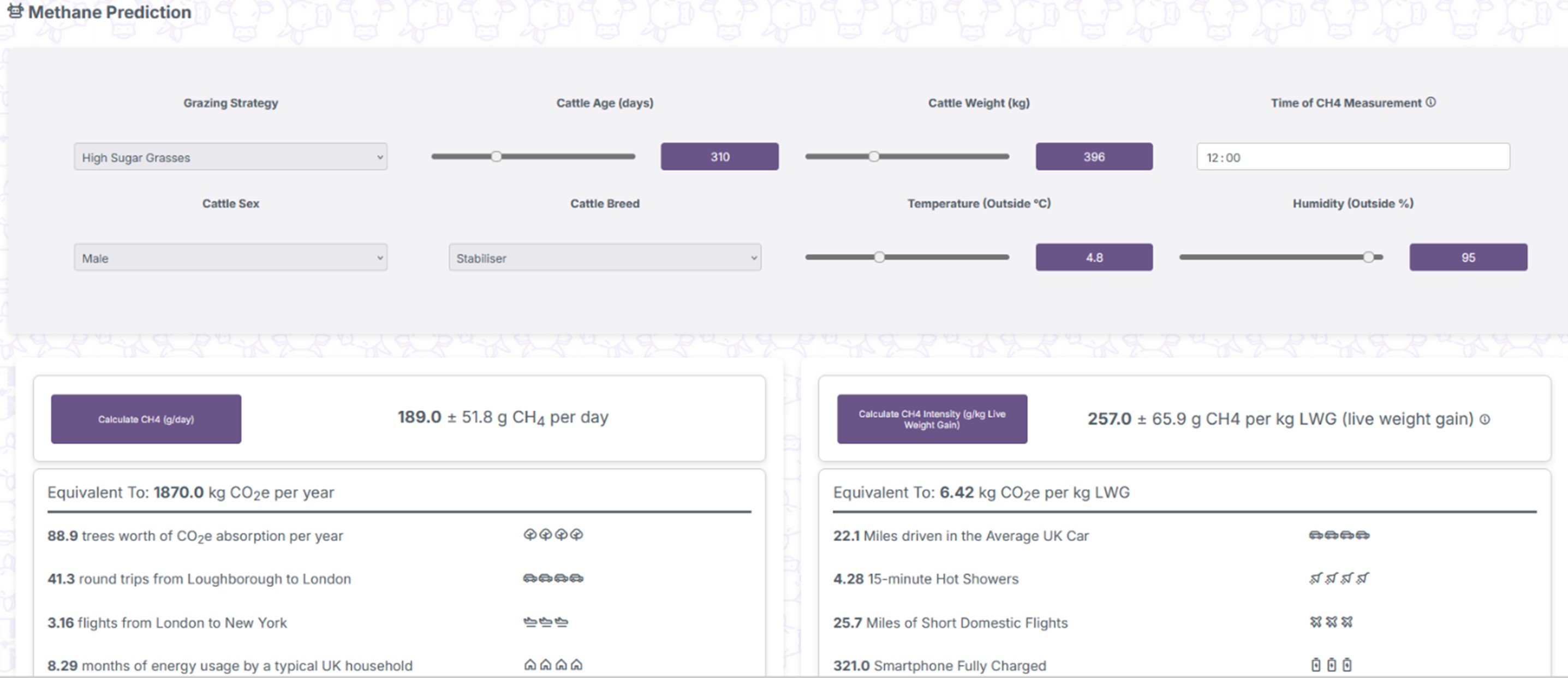This screenshot has height=678, width=1568.
Task: Click info icon next to Time of CH4 Measurement
Action: coord(1430,102)
